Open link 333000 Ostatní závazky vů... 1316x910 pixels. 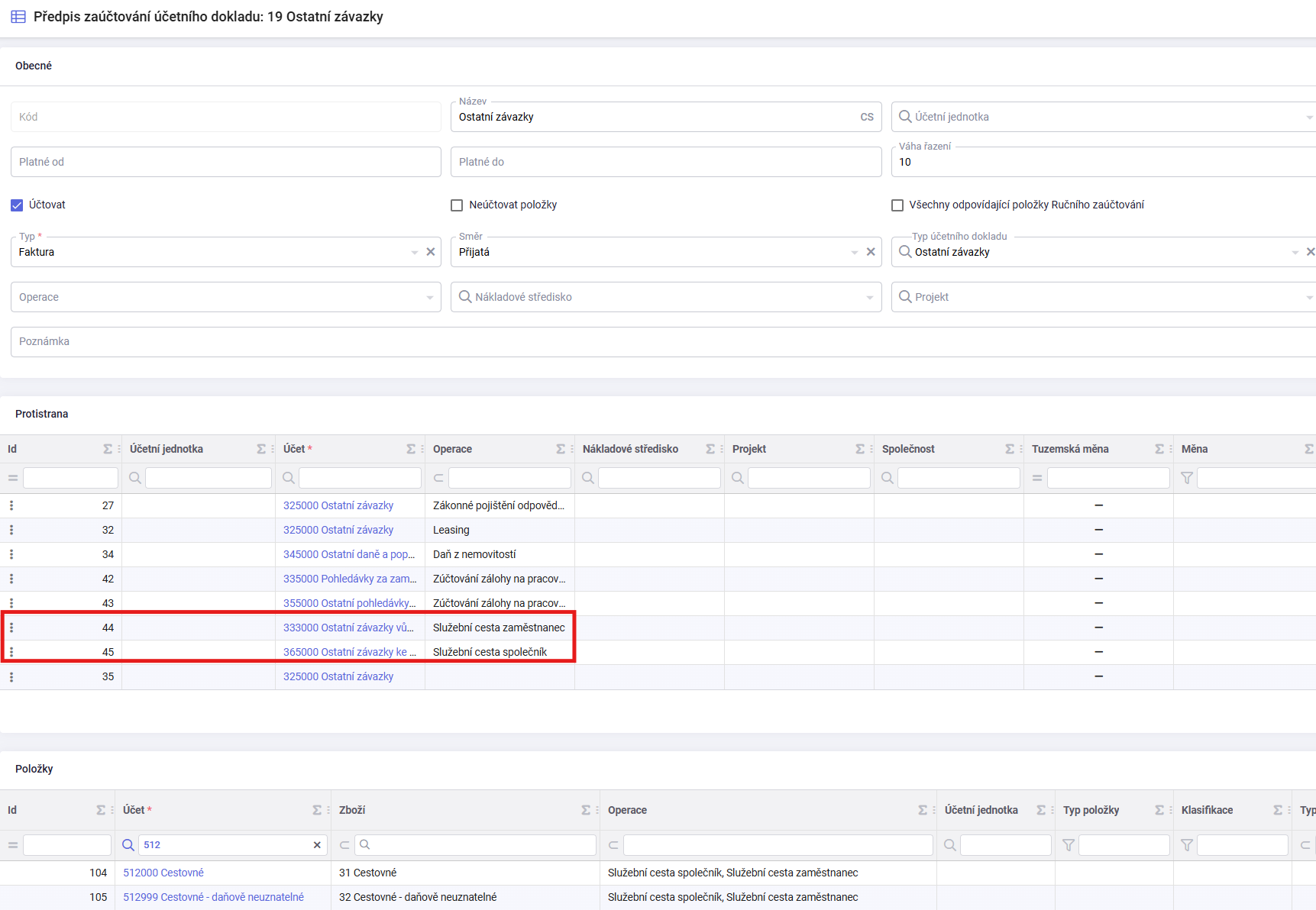(x=349, y=628)
